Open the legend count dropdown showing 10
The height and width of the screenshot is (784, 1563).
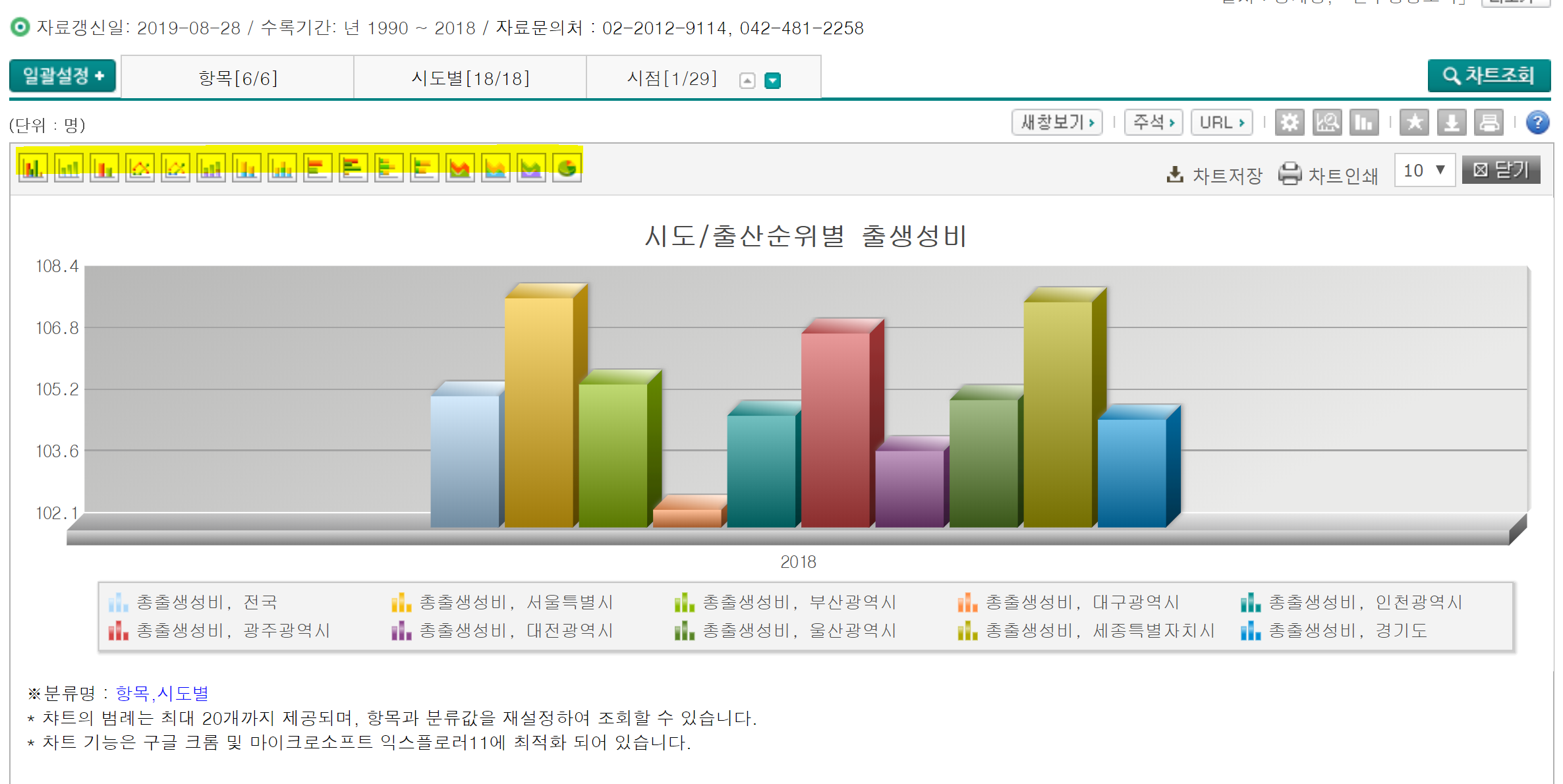1424,171
